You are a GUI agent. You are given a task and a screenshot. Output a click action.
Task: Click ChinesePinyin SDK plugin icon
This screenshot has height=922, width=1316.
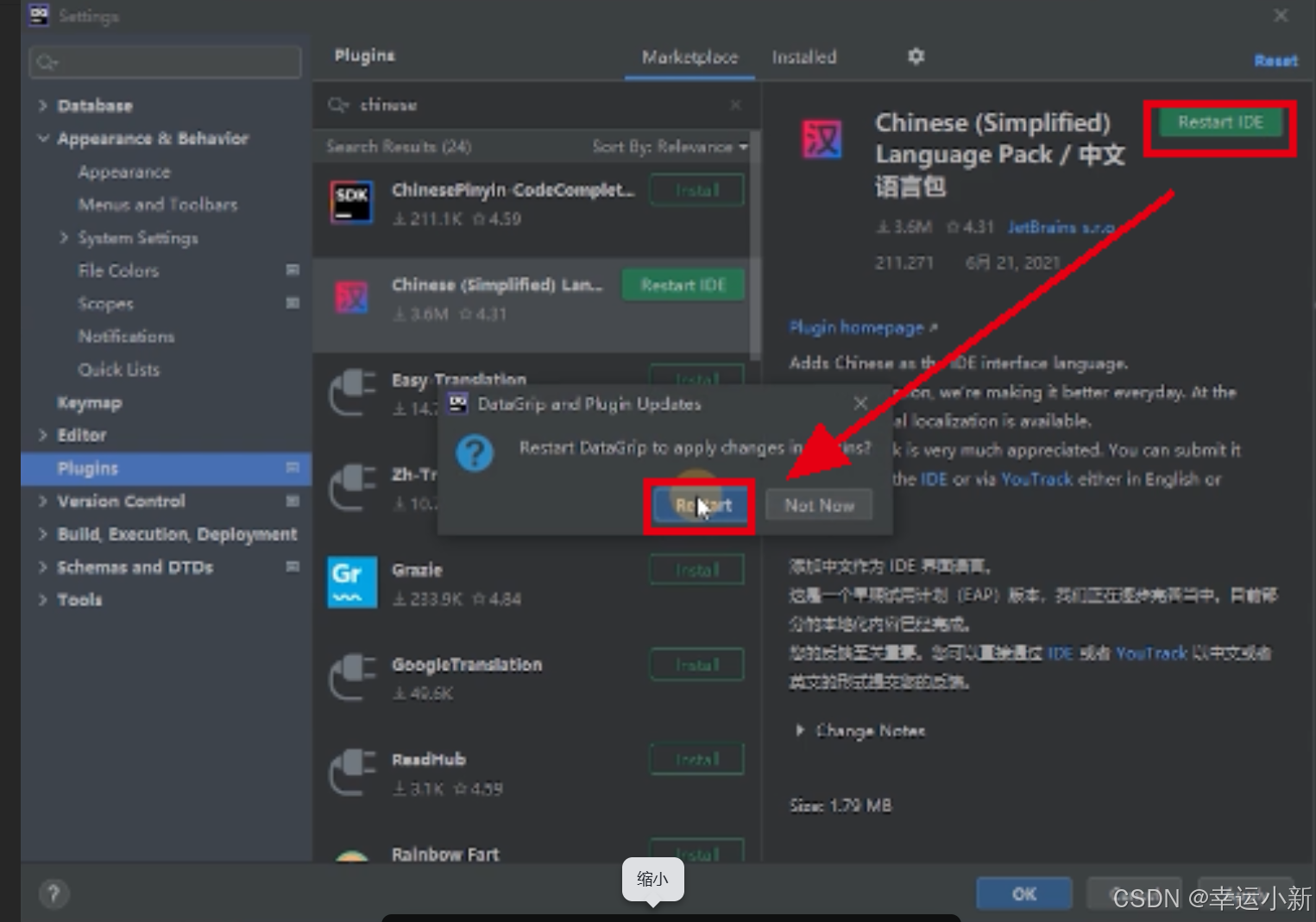click(x=351, y=203)
